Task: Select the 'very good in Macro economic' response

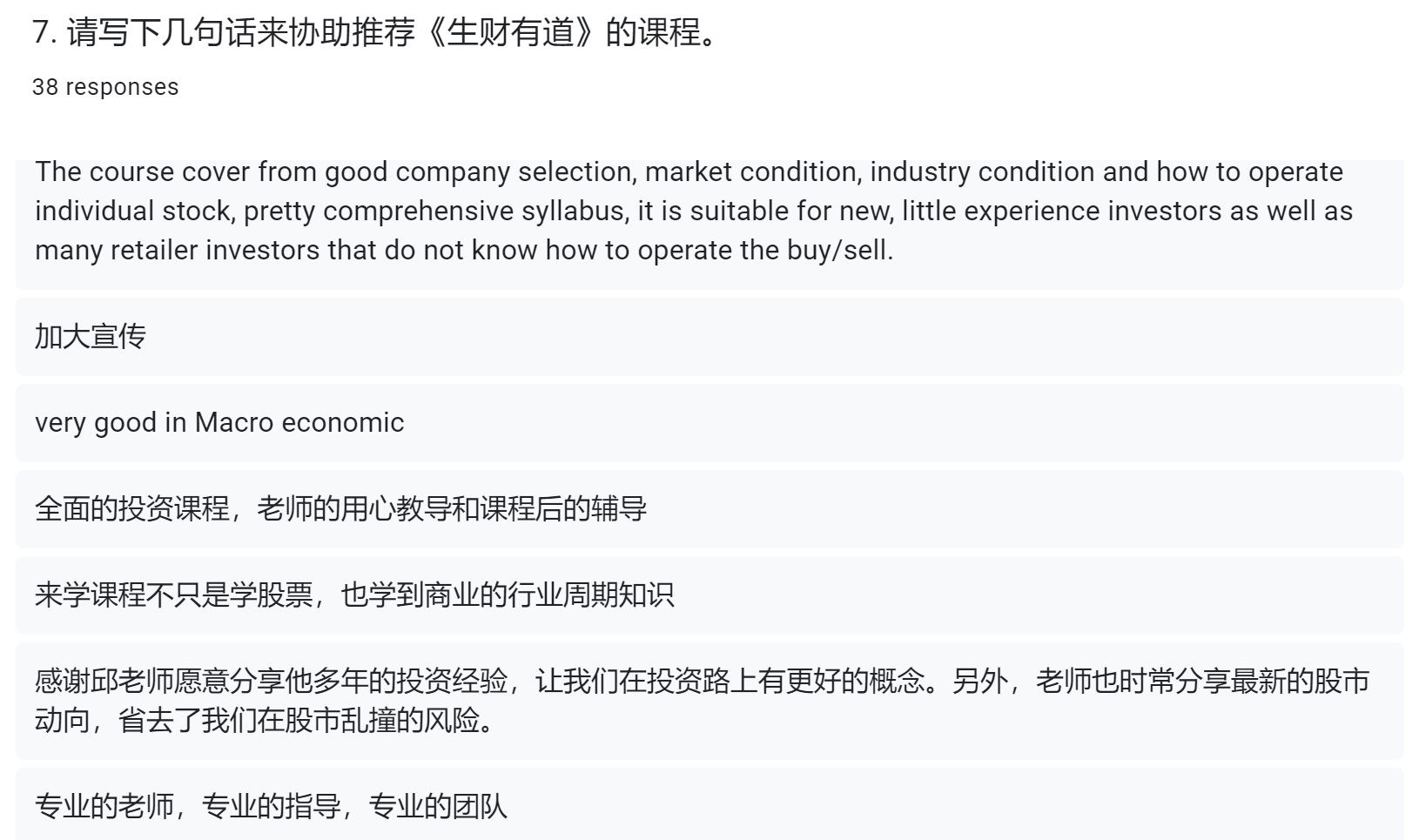Action: point(219,422)
